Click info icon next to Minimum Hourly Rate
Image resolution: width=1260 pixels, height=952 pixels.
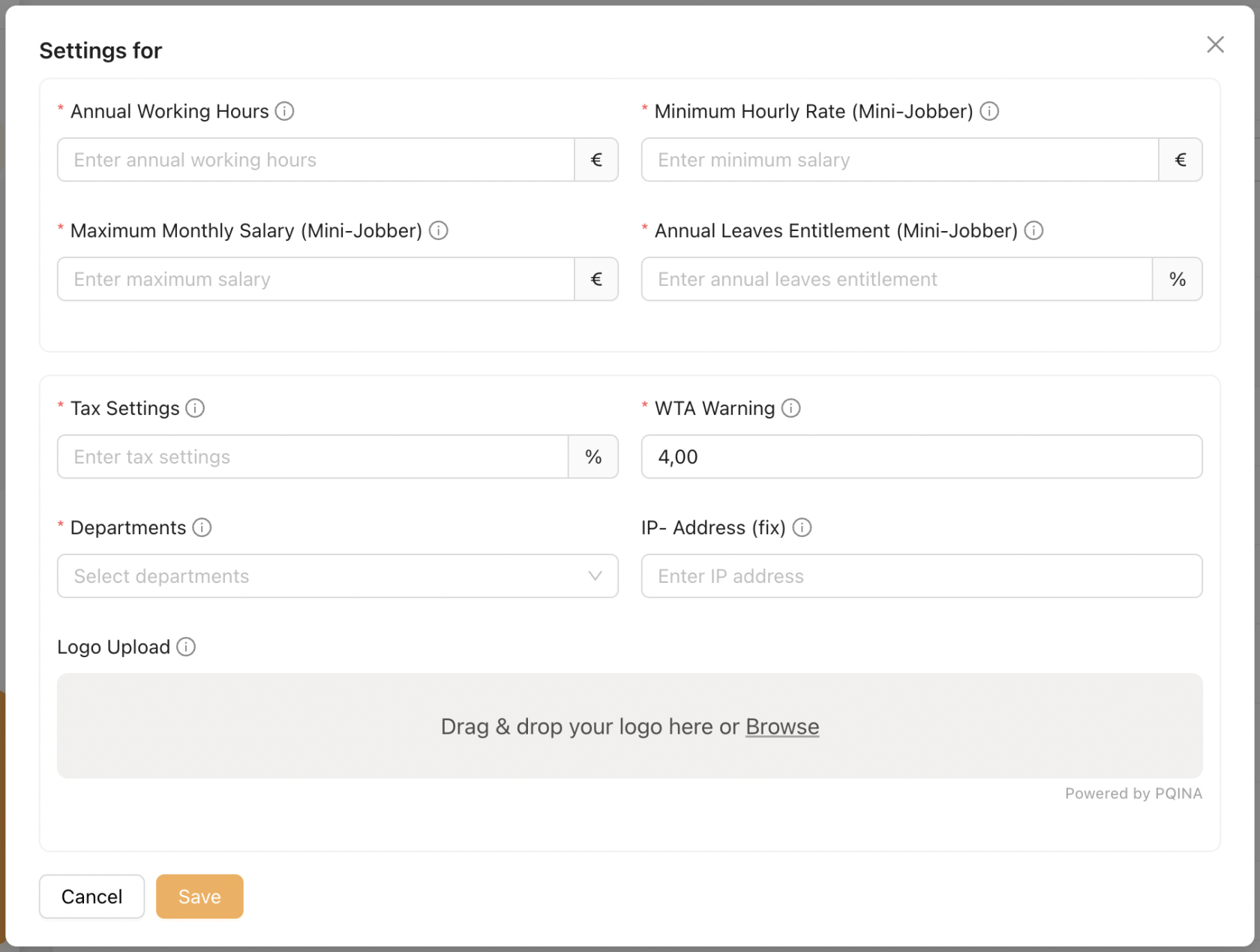click(x=989, y=111)
